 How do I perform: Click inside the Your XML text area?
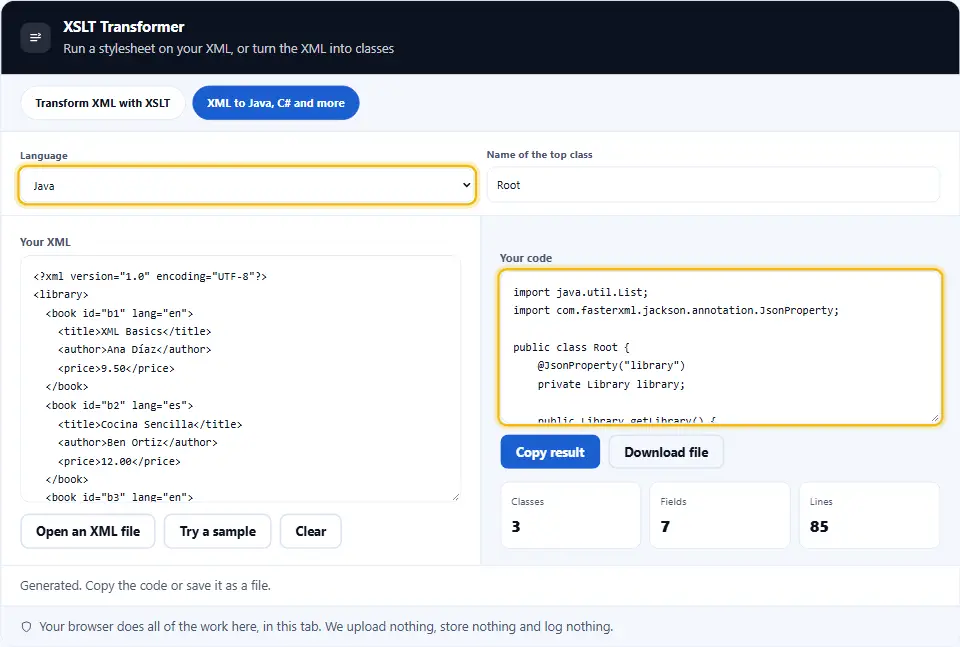[x=241, y=380]
